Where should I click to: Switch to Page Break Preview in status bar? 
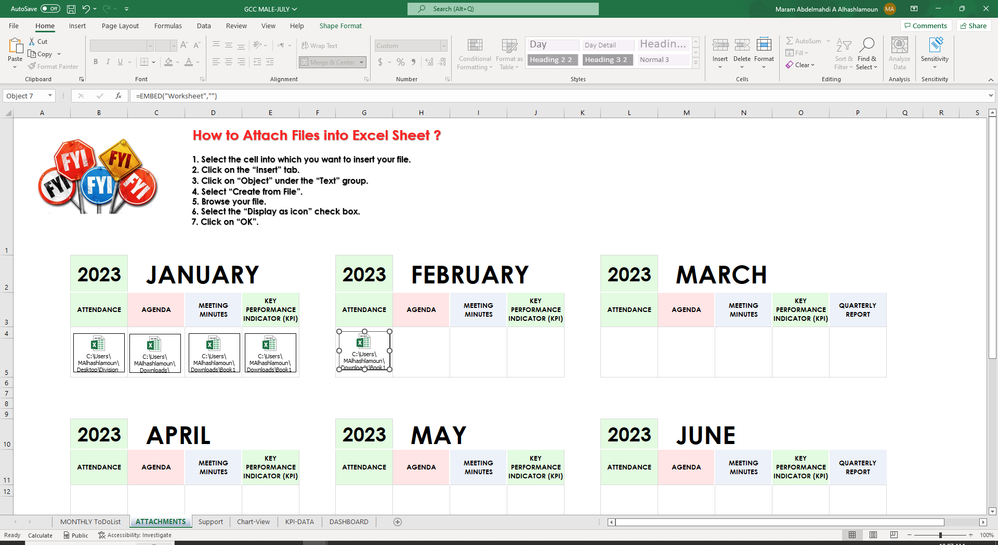(x=894, y=535)
